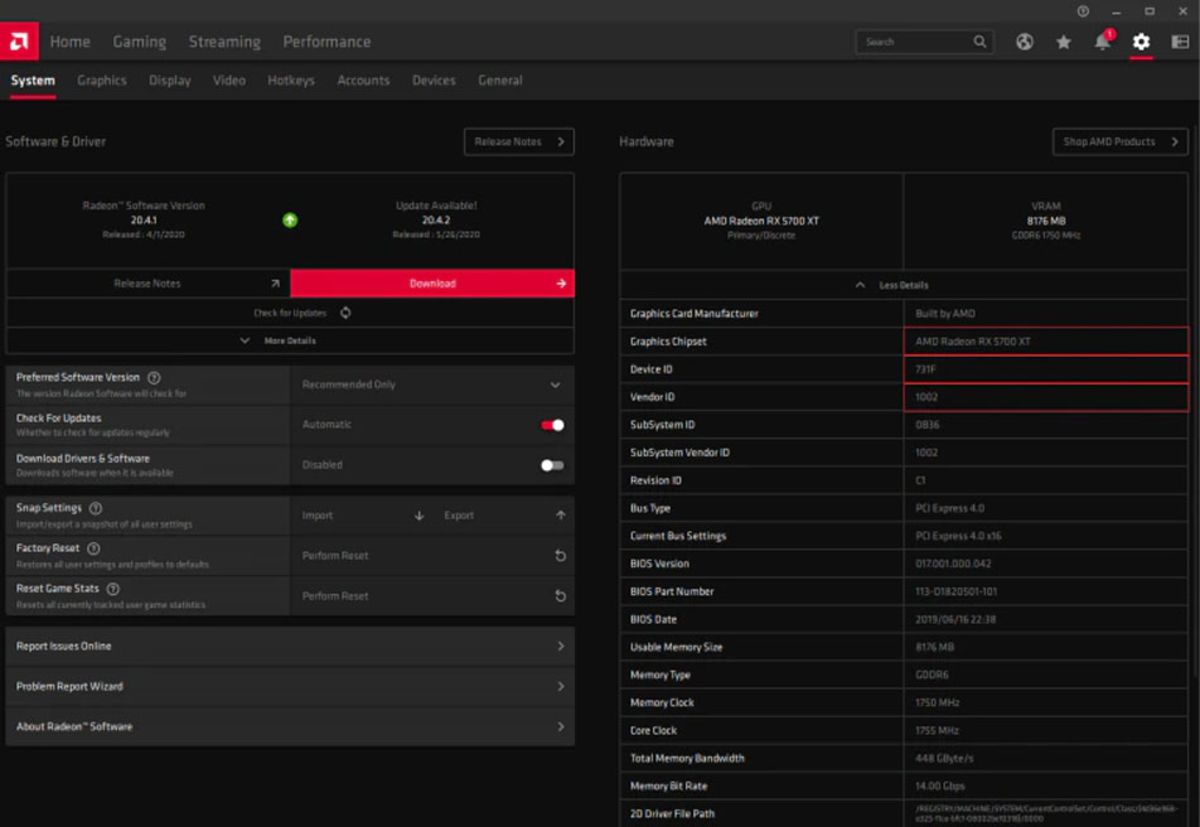
Task: Show help info for Reset Game Stats
Action: [113, 589]
